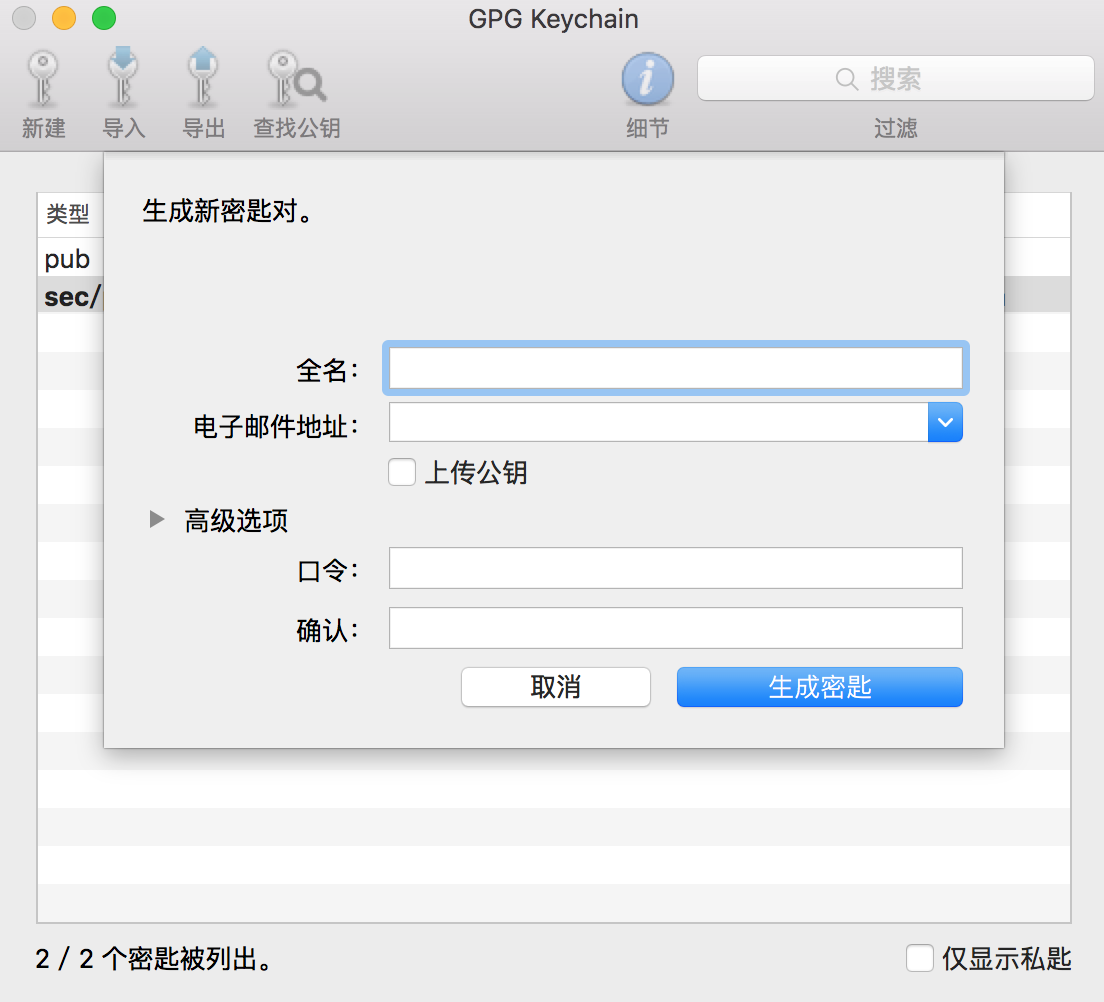The width and height of the screenshot is (1104, 1002).
Task: Click the yellow minimize window button
Action: point(64,18)
